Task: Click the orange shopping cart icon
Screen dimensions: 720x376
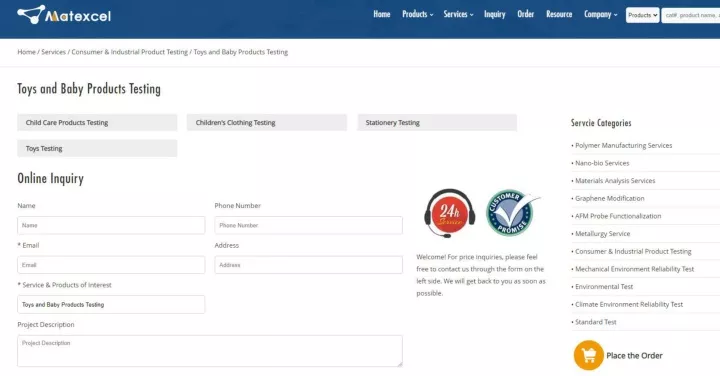Action: tap(588, 355)
